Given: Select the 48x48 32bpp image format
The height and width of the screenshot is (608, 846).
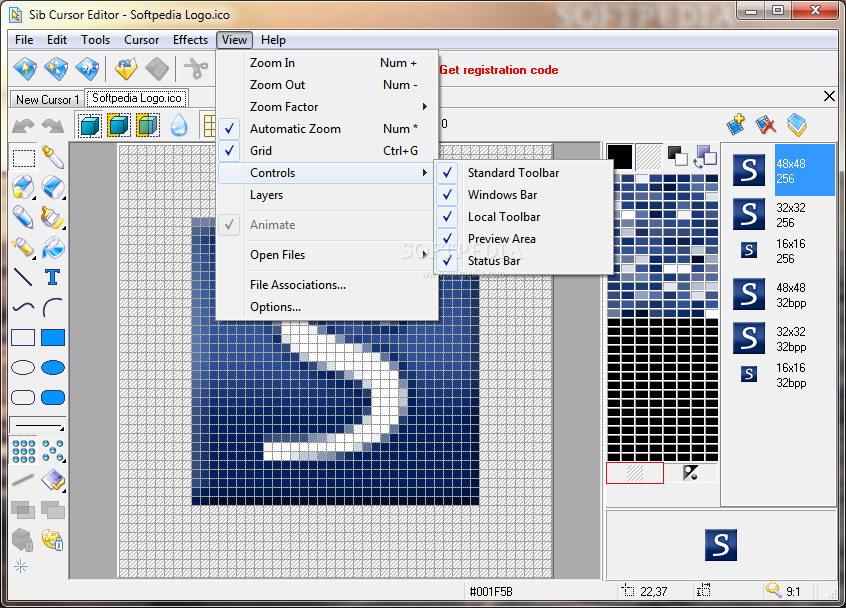Looking at the screenshot, I should coord(780,295).
